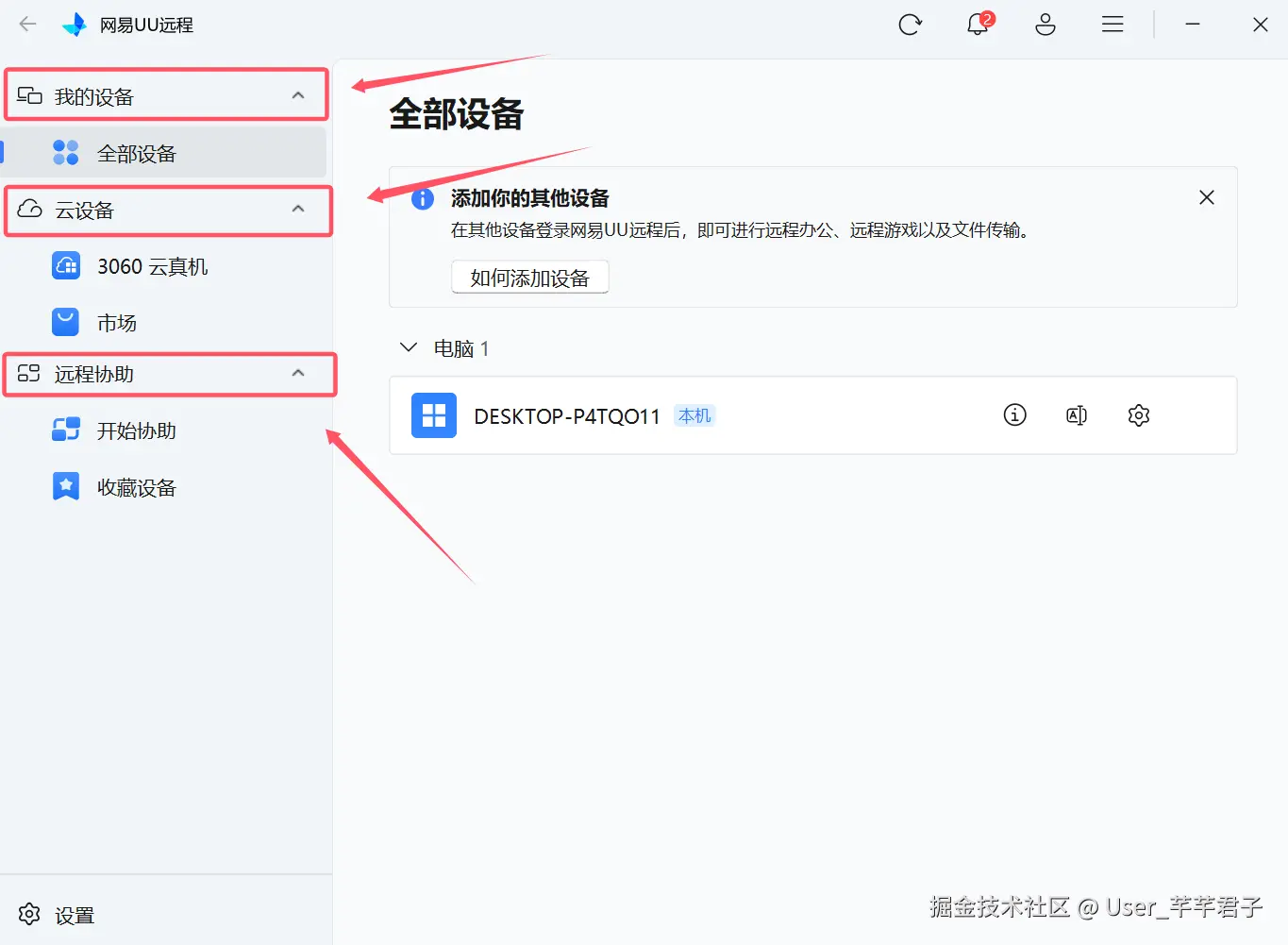
Task: Click the Windows logo icon of DESKTOP-P4TQO11
Action: tap(434, 415)
